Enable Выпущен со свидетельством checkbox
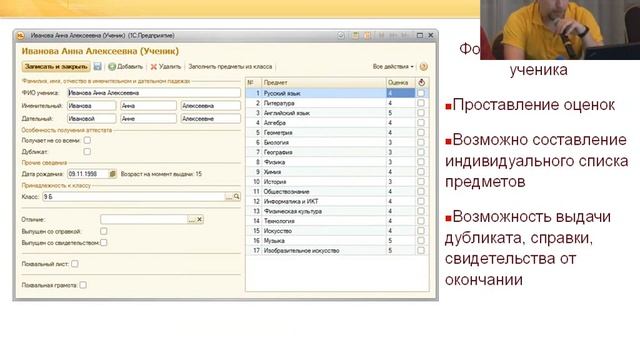 (104, 242)
